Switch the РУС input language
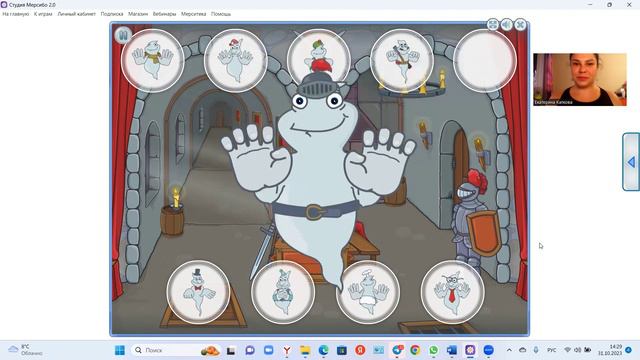 click(x=552, y=350)
